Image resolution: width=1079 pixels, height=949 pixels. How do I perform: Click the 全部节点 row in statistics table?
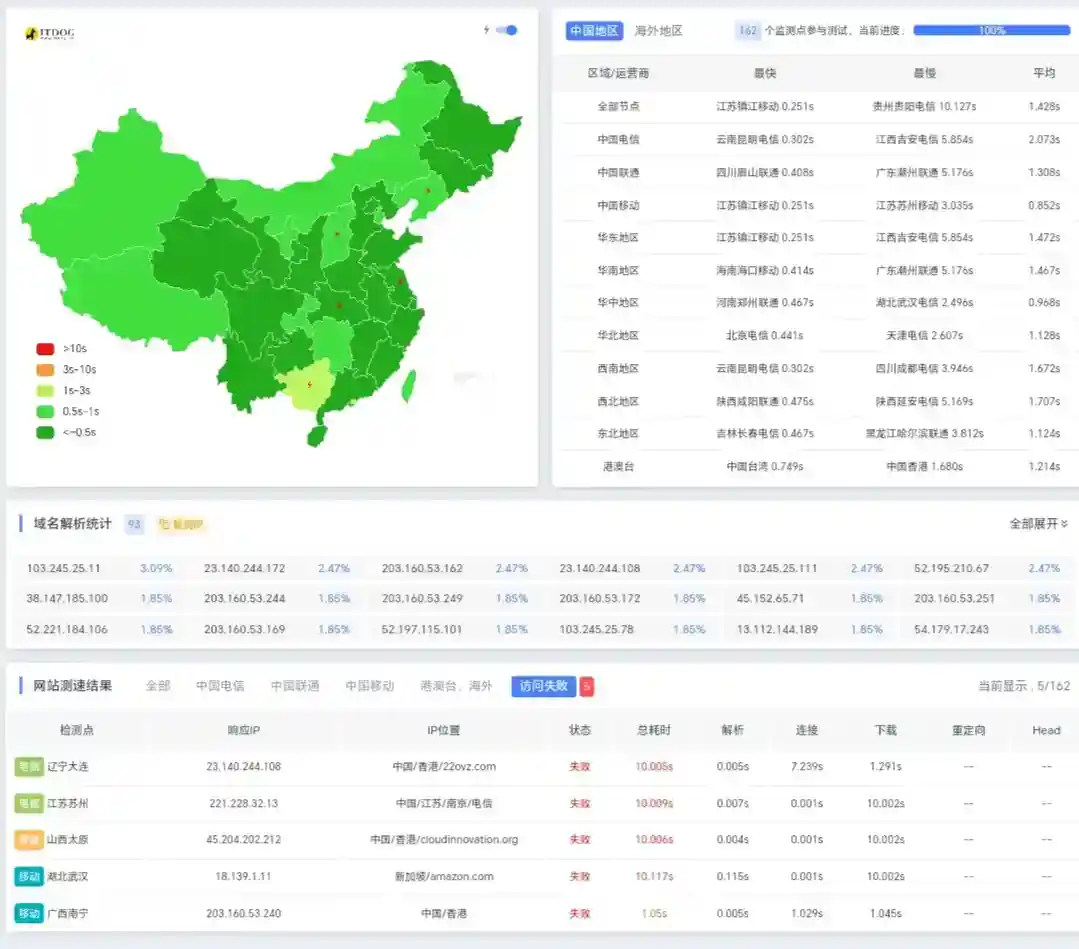coord(618,106)
